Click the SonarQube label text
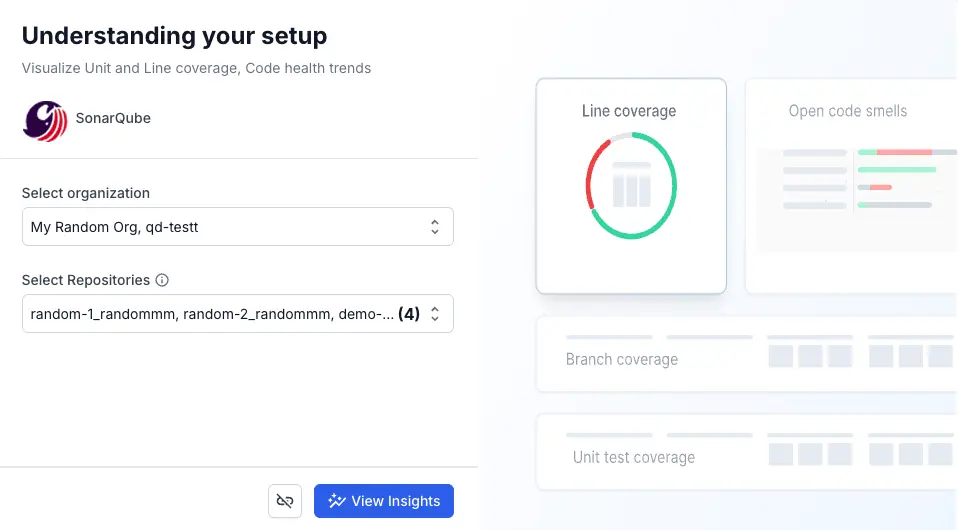Image resolution: width=958 pixels, height=530 pixels. (113, 118)
